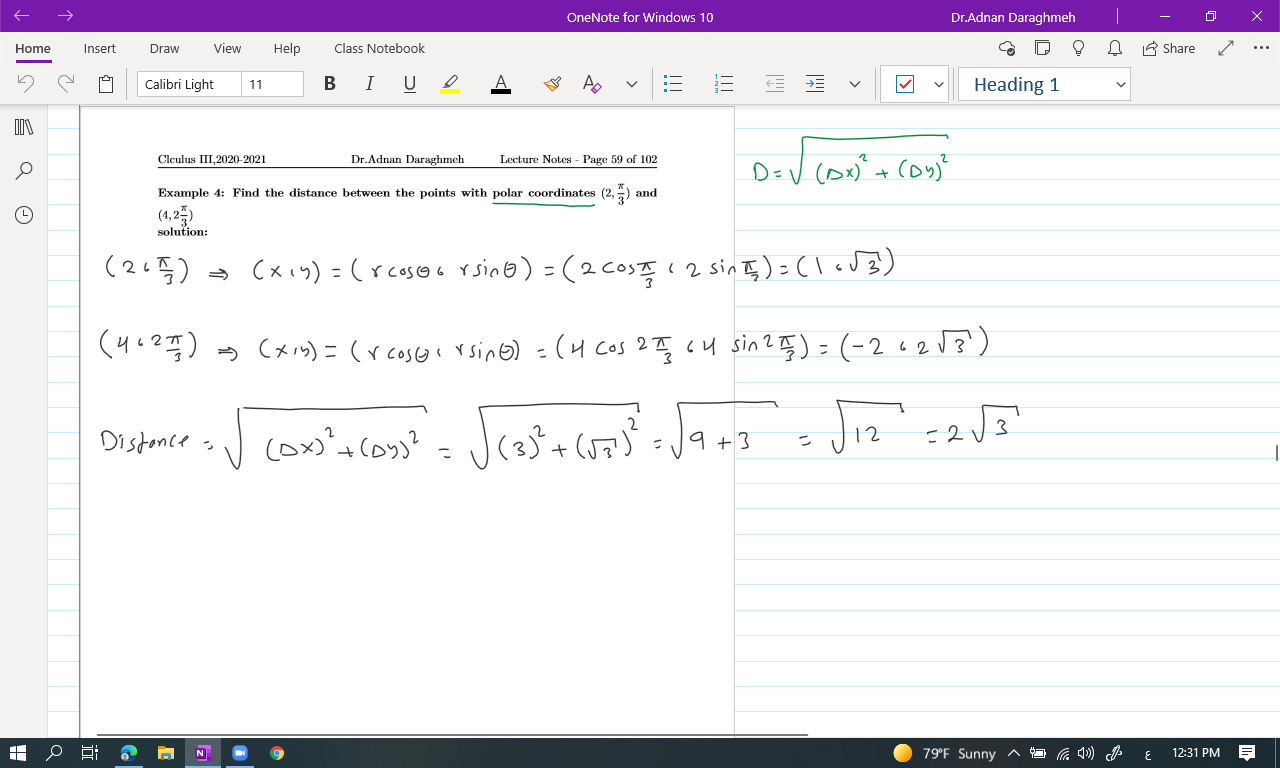Image resolution: width=1280 pixels, height=768 pixels.
Task: Apply yellow highlighter color to text
Action: [x=450, y=85]
